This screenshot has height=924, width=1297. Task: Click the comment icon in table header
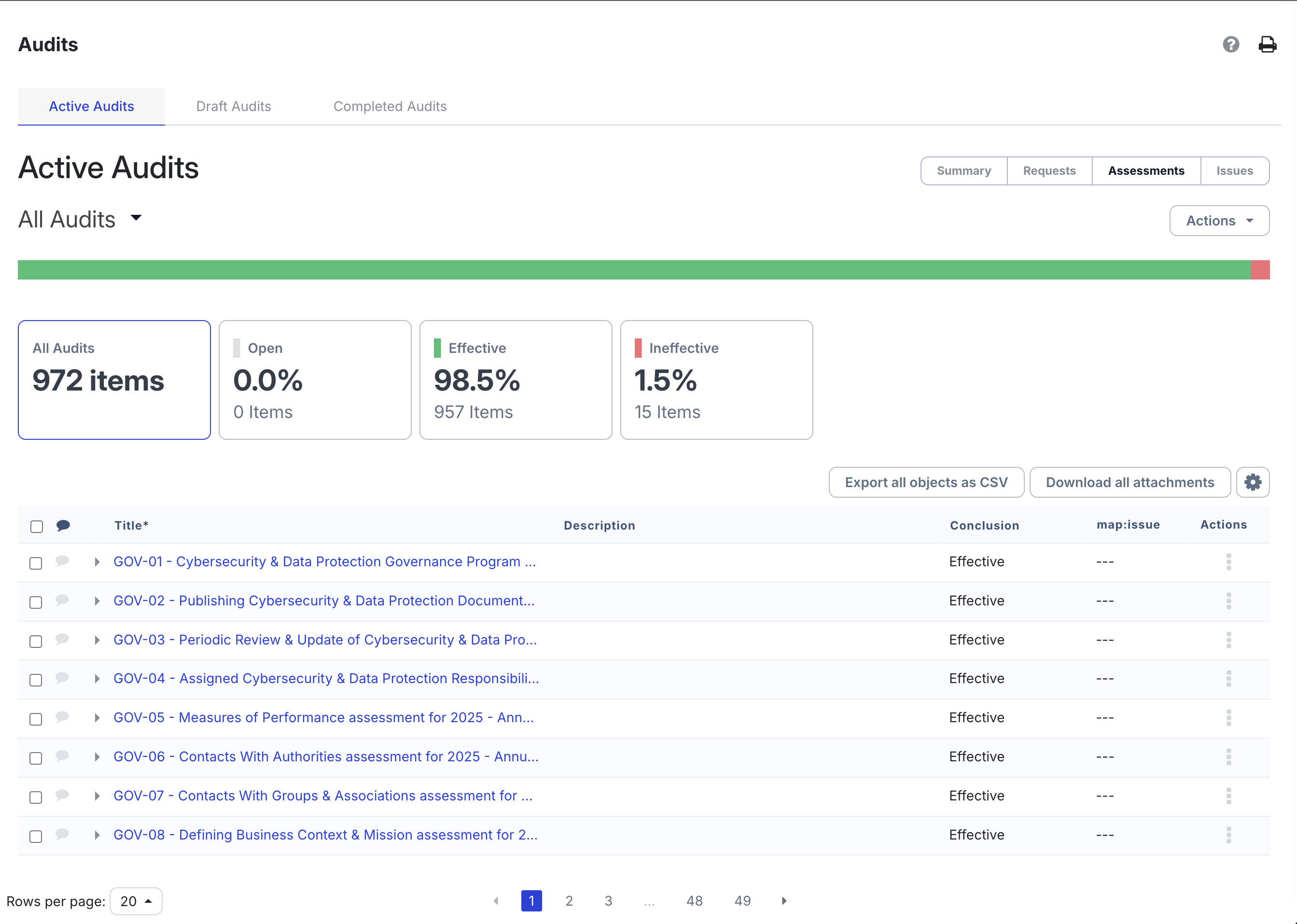pyautogui.click(x=63, y=525)
